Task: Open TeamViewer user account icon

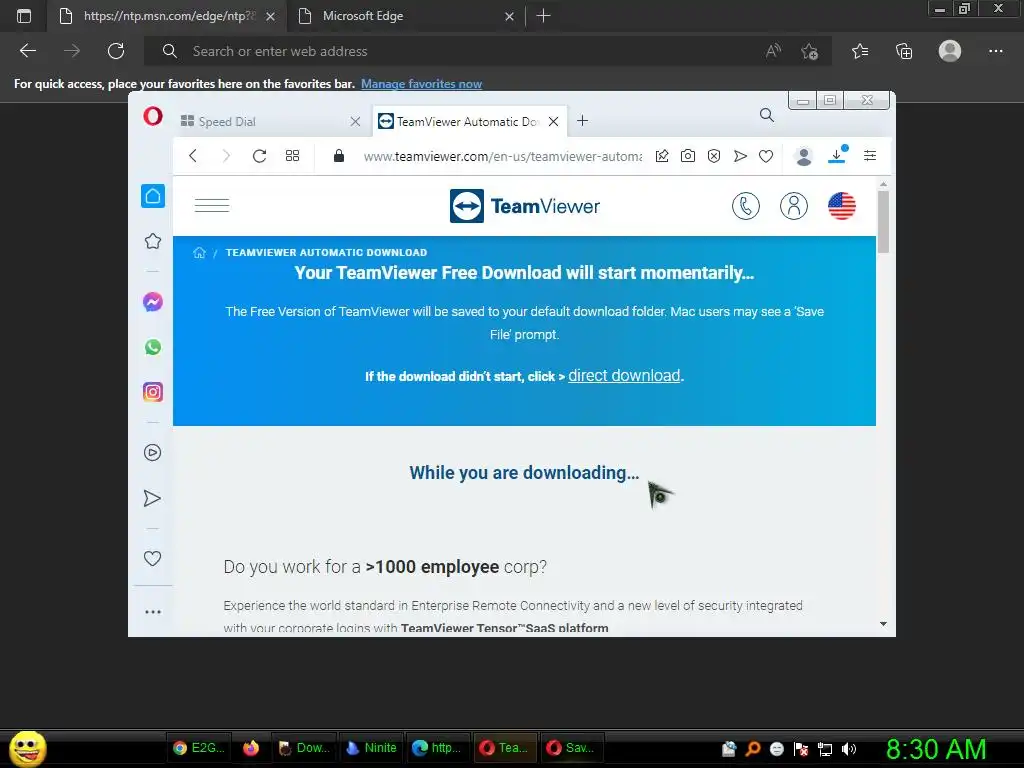Action: click(x=794, y=206)
